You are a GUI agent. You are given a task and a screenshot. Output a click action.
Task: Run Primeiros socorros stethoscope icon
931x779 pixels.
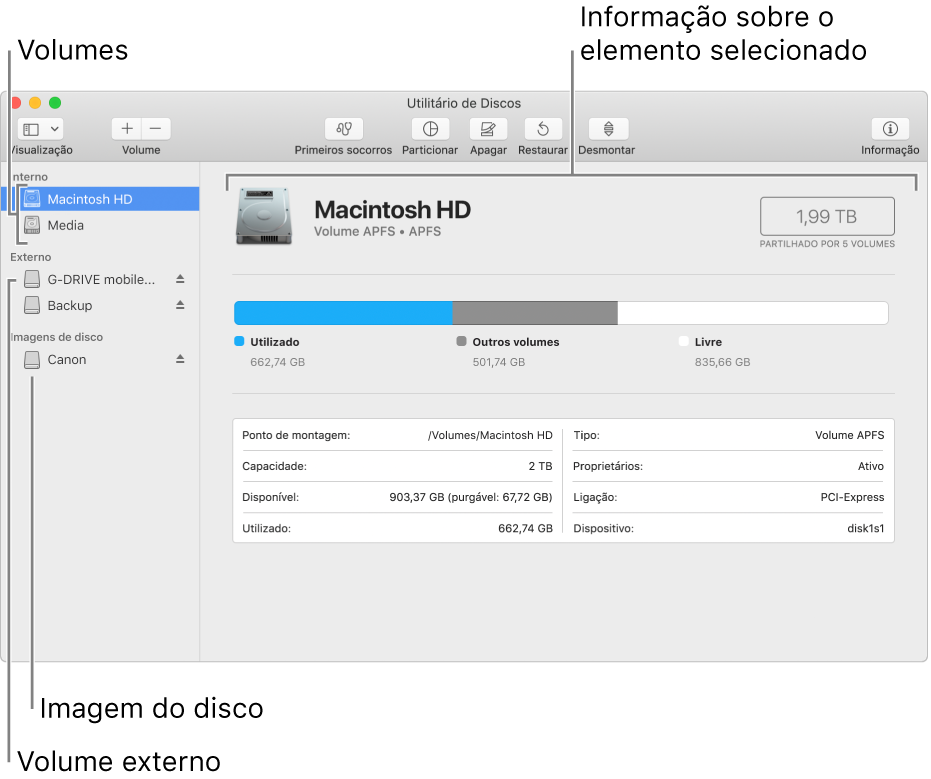(x=344, y=129)
